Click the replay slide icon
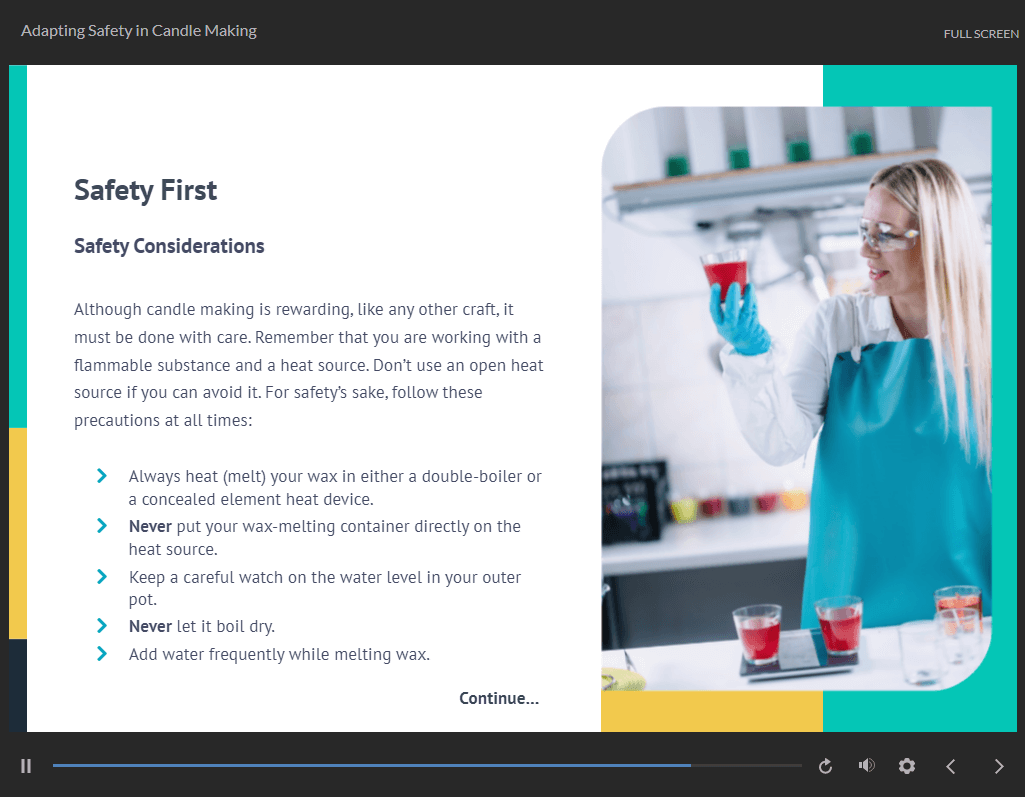Image resolution: width=1025 pixels, height=797 pixels. pyautogui.click(x=824, y=765)
